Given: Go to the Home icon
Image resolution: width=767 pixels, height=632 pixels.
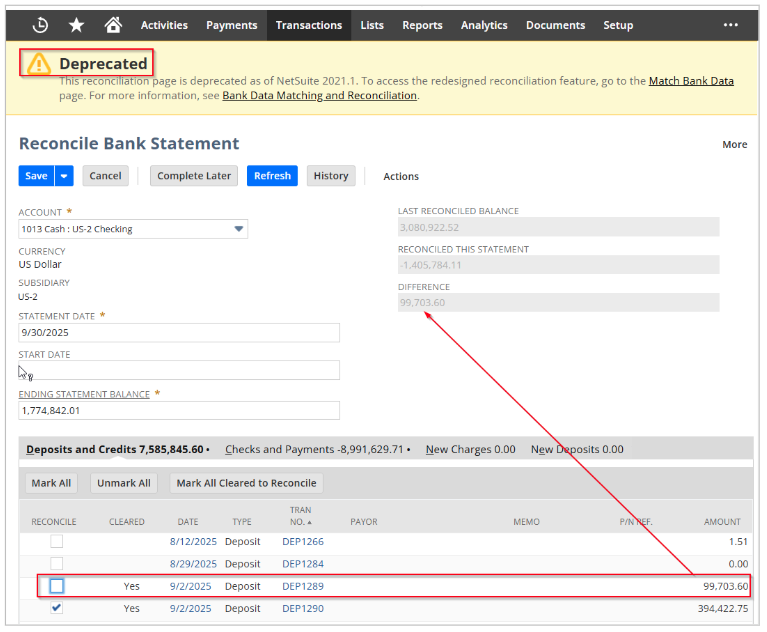Looking at the screenshot, I should coord(113,25).
